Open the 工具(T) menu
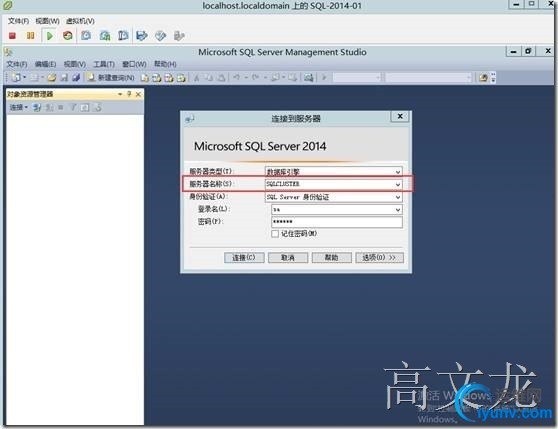This screenshot has width=558, height=429. point(104,64)
